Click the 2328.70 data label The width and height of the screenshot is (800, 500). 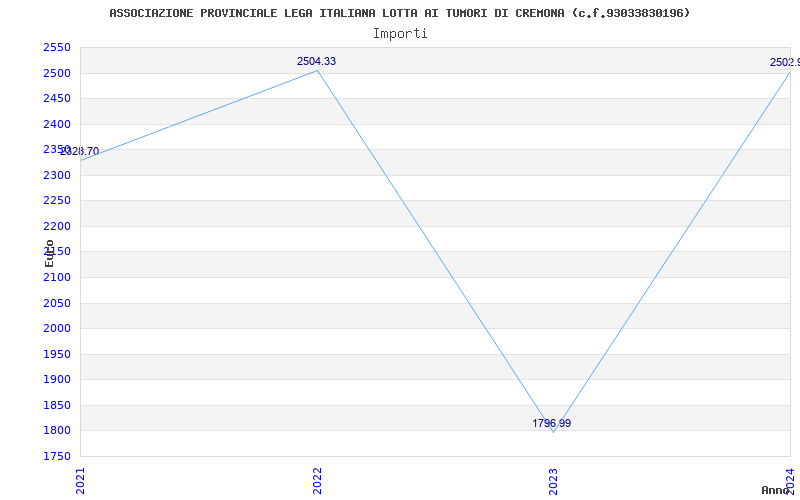tap(80, 152)
